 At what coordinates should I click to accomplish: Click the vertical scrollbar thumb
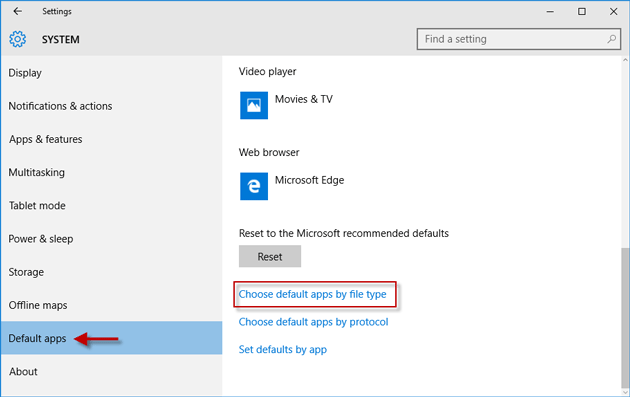coord(625,317)
